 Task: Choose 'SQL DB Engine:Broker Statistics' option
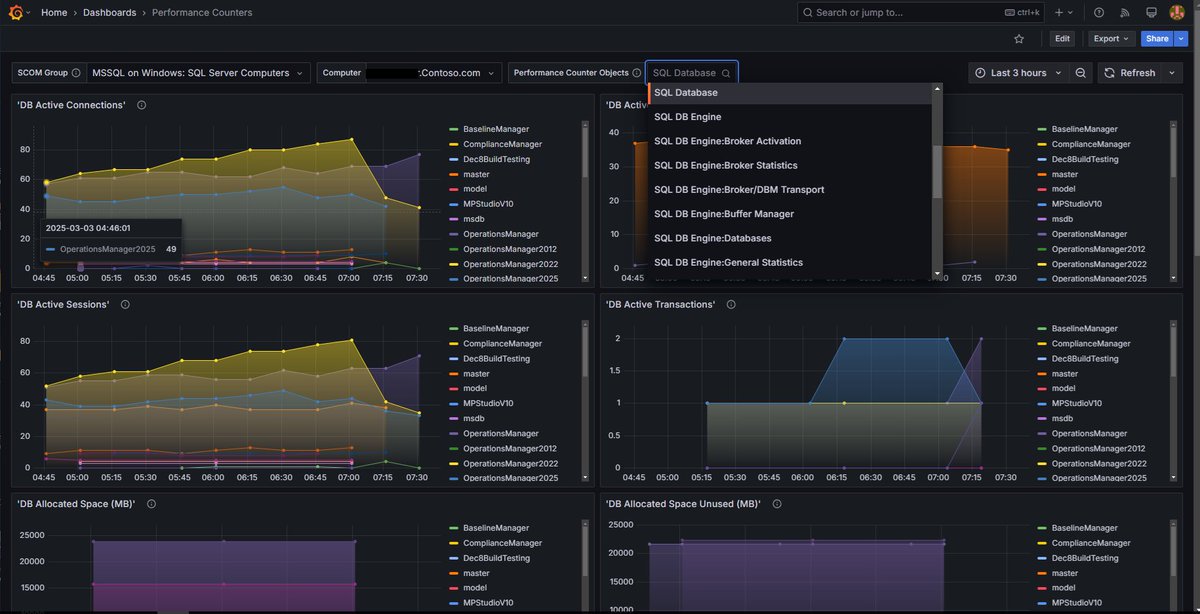pos(790,165)
